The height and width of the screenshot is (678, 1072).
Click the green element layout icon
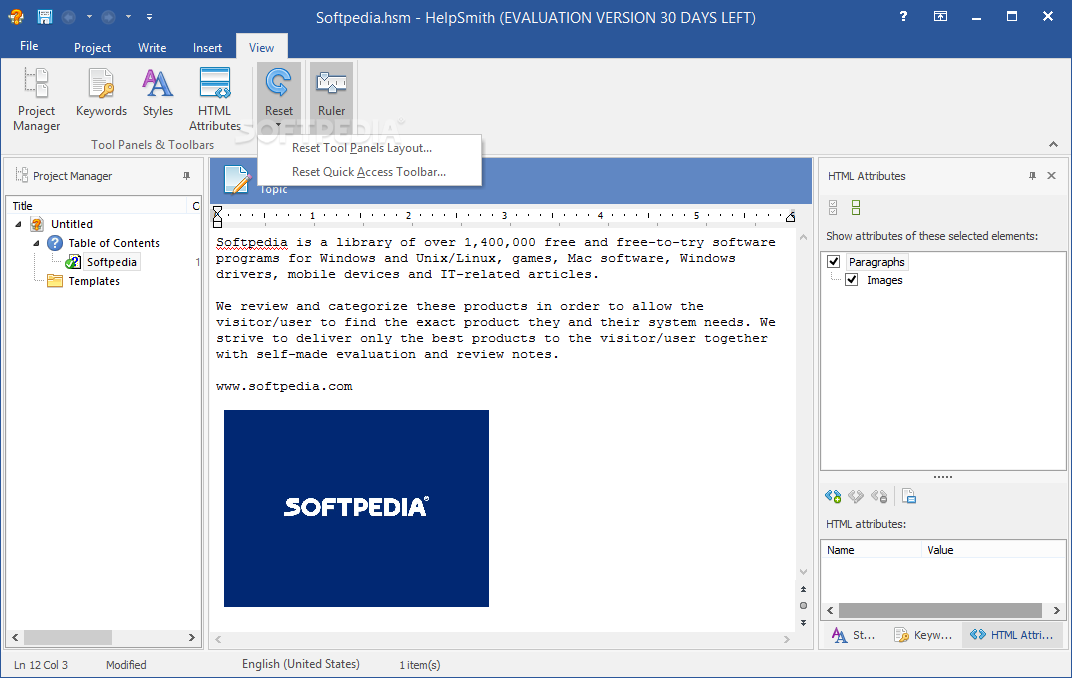click(x=856, y=207)
